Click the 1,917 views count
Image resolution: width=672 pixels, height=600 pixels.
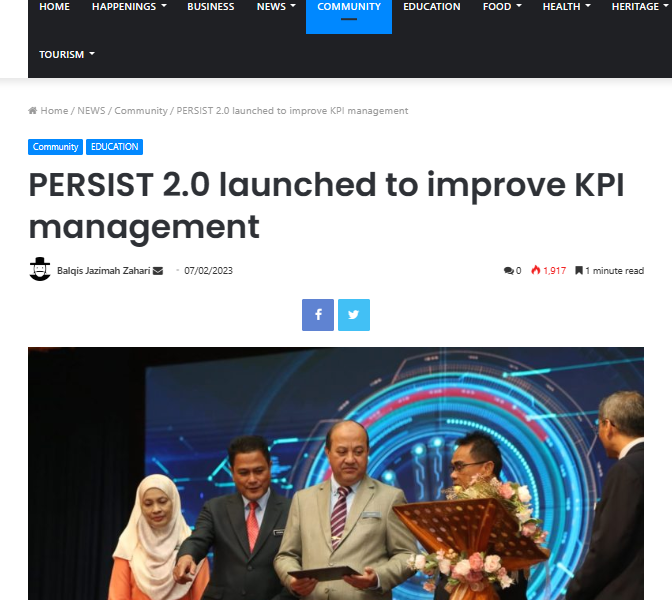555,271
